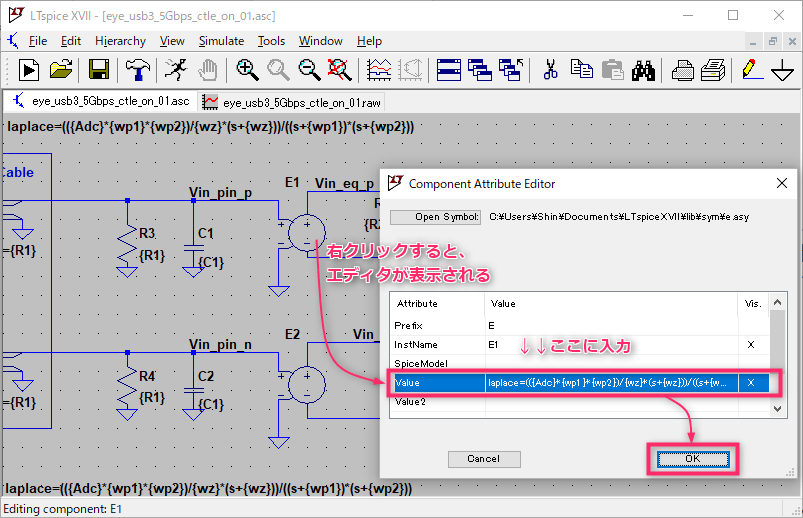The image size is (803, 518).
Task: Open the View menu
Action: 172,41
